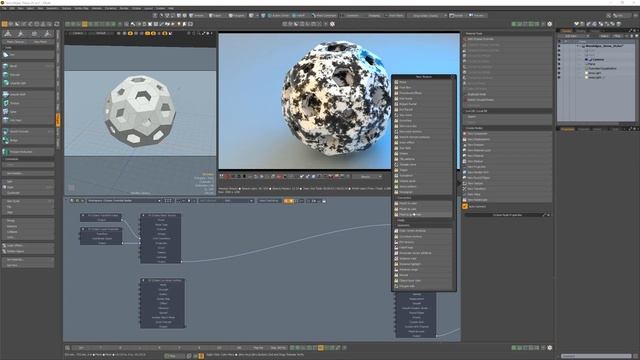640x360 pixels.
Task: Select the lower node title bar in the schematic
Action: [162, 280]
